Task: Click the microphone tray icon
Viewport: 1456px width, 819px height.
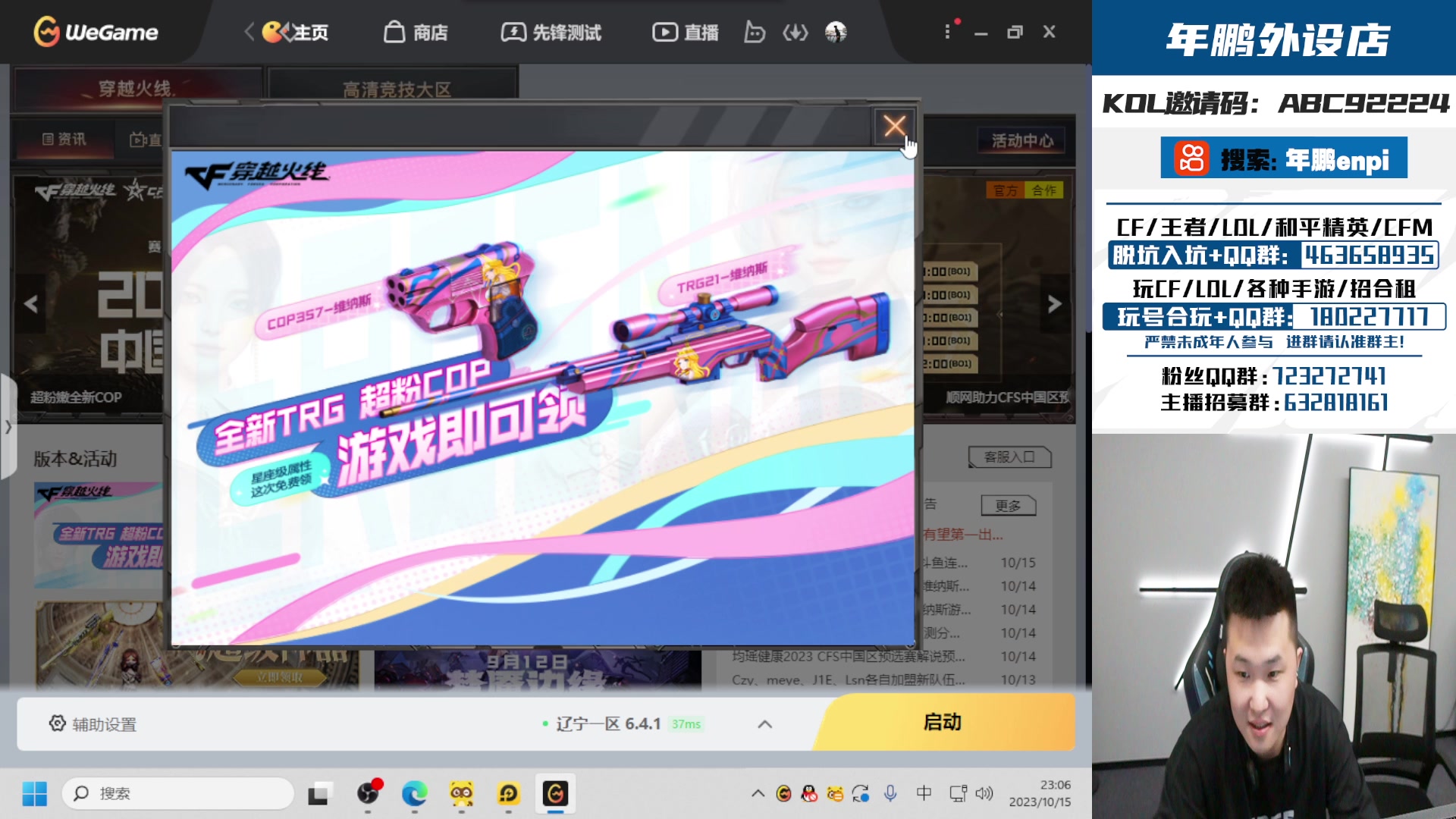Action: 891,793
